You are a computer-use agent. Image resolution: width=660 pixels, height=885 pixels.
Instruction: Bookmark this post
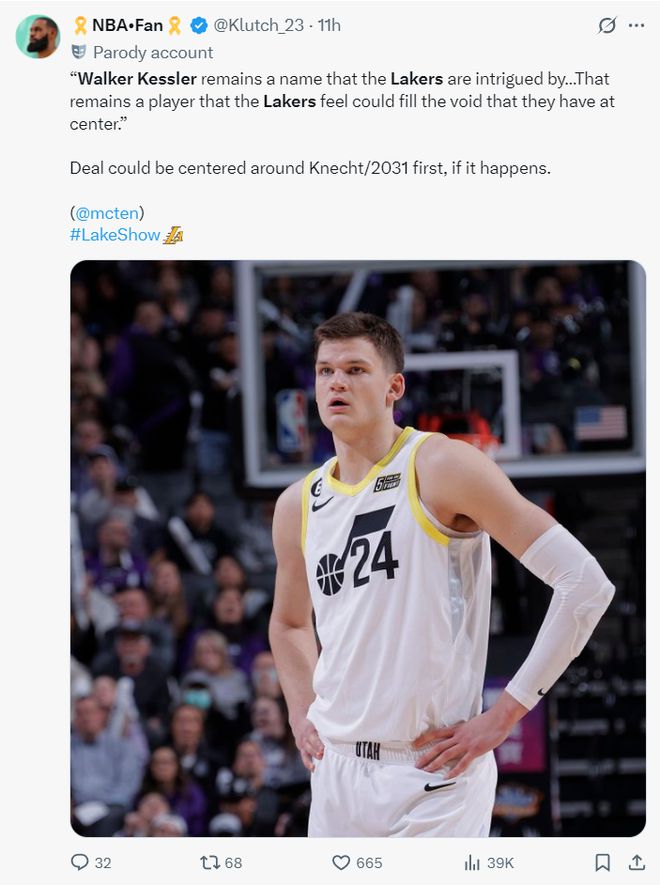pos(602,862)
